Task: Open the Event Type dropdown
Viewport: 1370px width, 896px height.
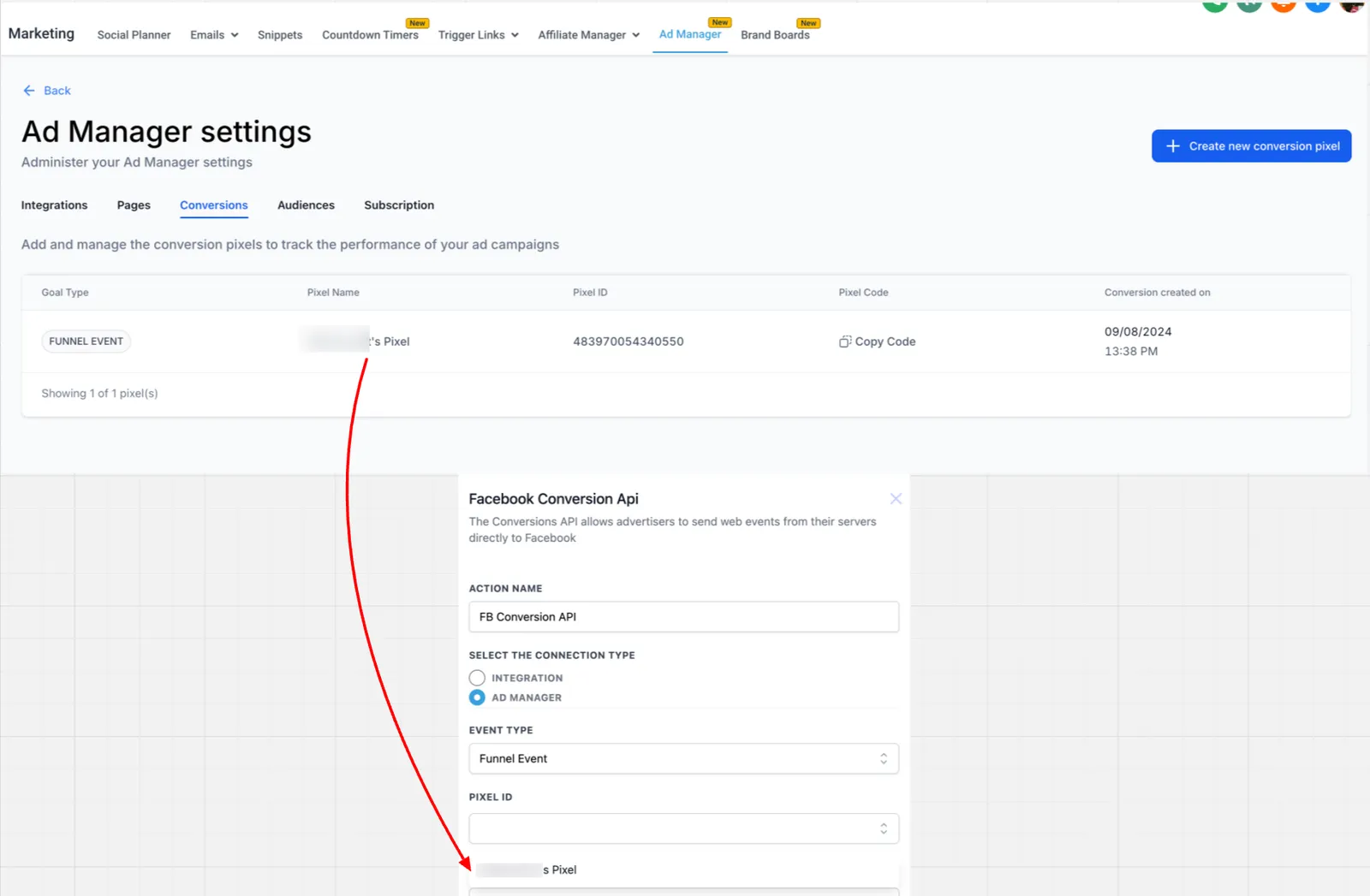Action: pos(683,758)
